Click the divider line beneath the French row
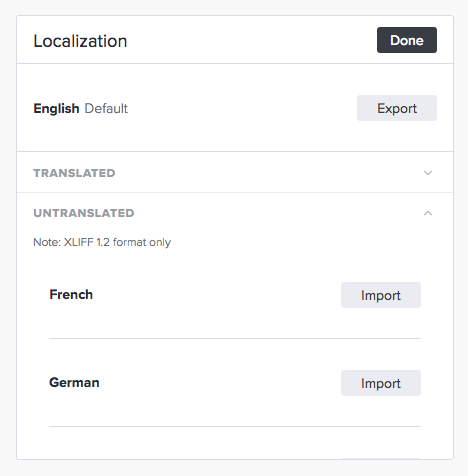The height and width of the screenshot is (476, 468). tap(235, 338)
